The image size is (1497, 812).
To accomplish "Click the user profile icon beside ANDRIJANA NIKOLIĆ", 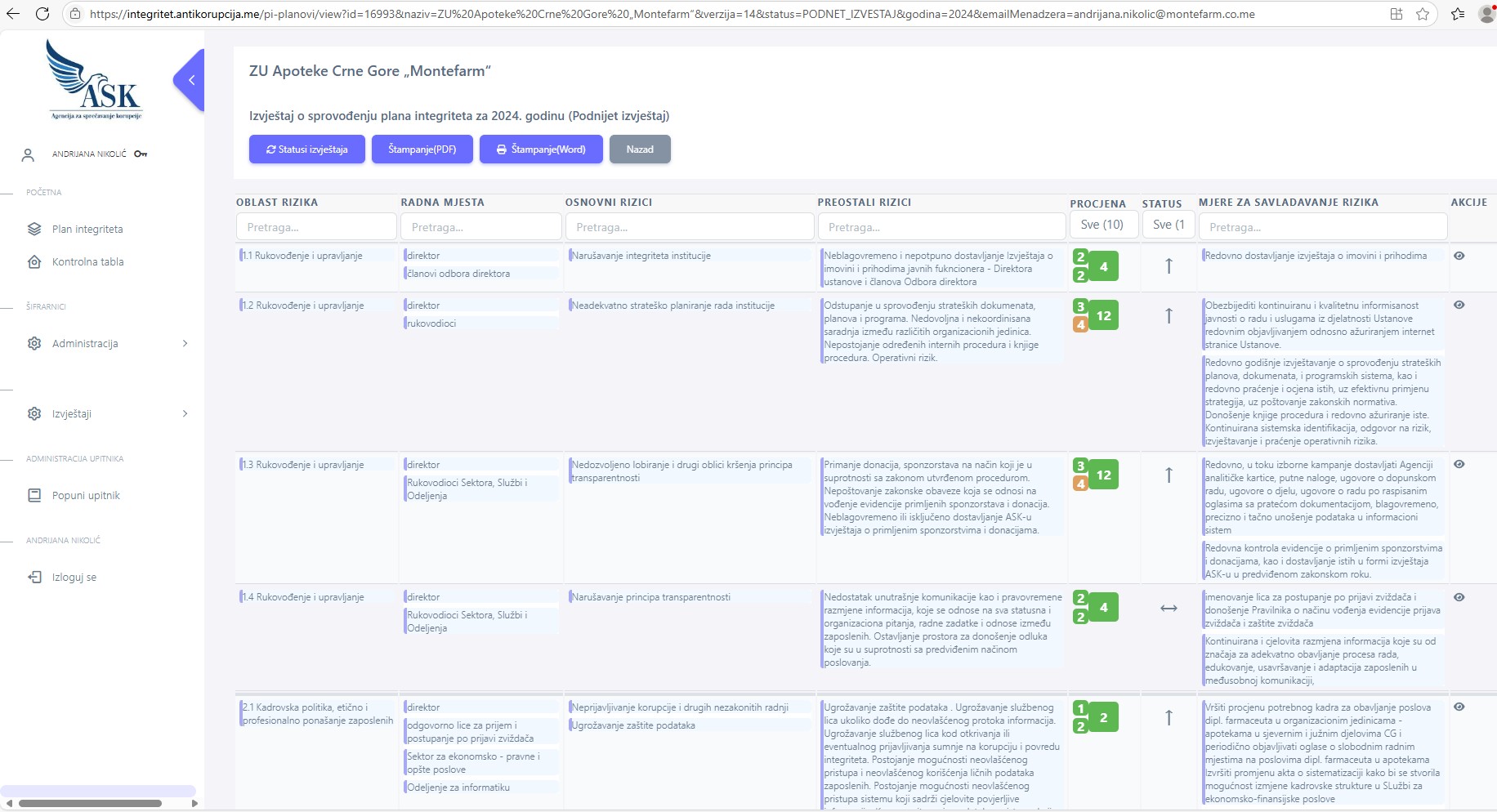I will 28,154.
